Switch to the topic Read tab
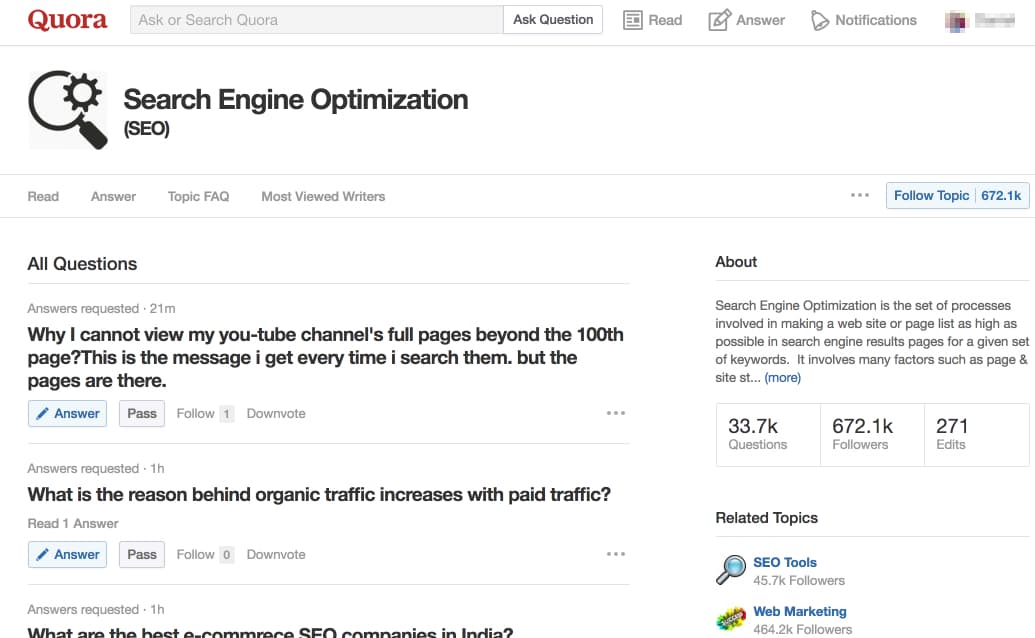 [x=43, y=197]
